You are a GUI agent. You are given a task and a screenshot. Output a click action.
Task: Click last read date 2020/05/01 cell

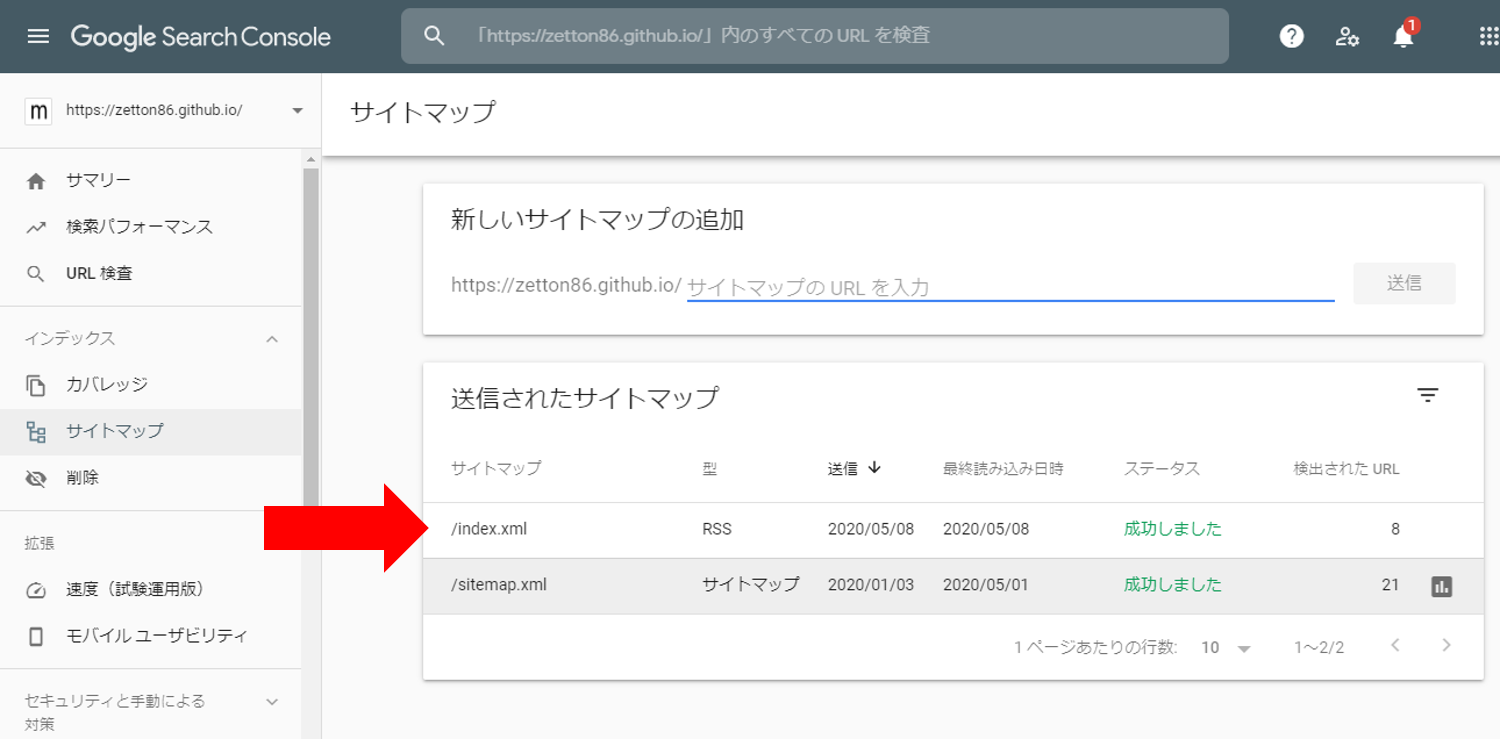[986, 585]
